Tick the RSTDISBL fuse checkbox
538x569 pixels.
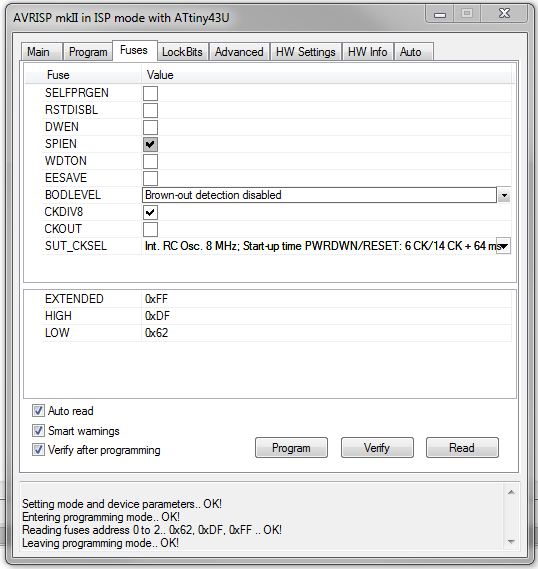click(150, 110)
